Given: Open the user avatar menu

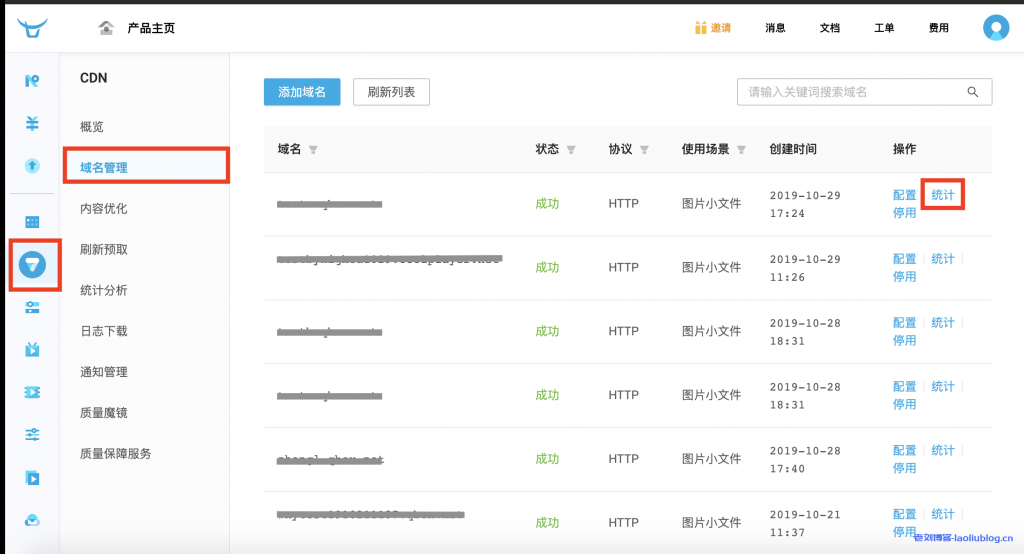Looking at the screenshot, I should tap(995, 28).
